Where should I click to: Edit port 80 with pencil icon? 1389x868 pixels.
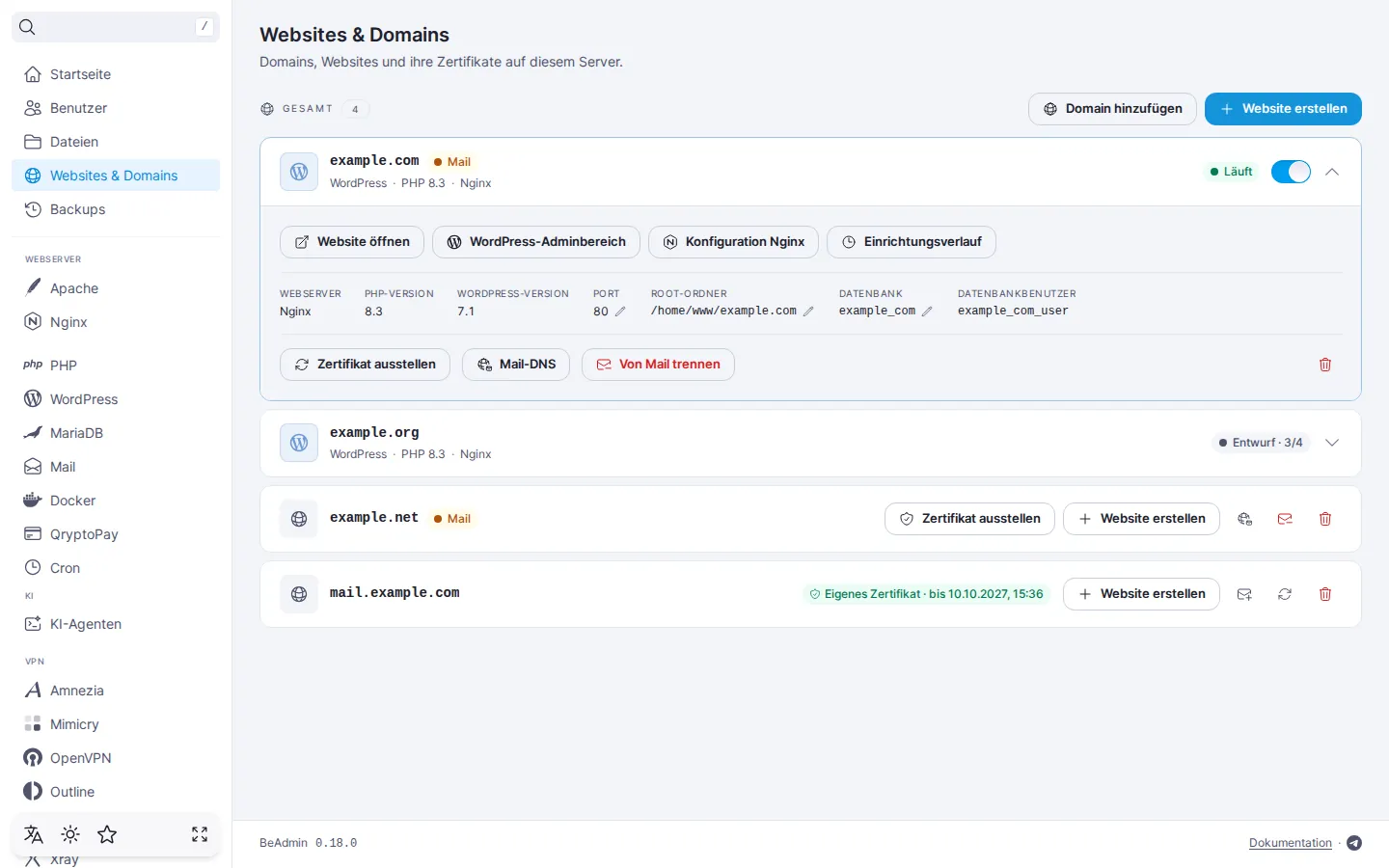point(620,312)
